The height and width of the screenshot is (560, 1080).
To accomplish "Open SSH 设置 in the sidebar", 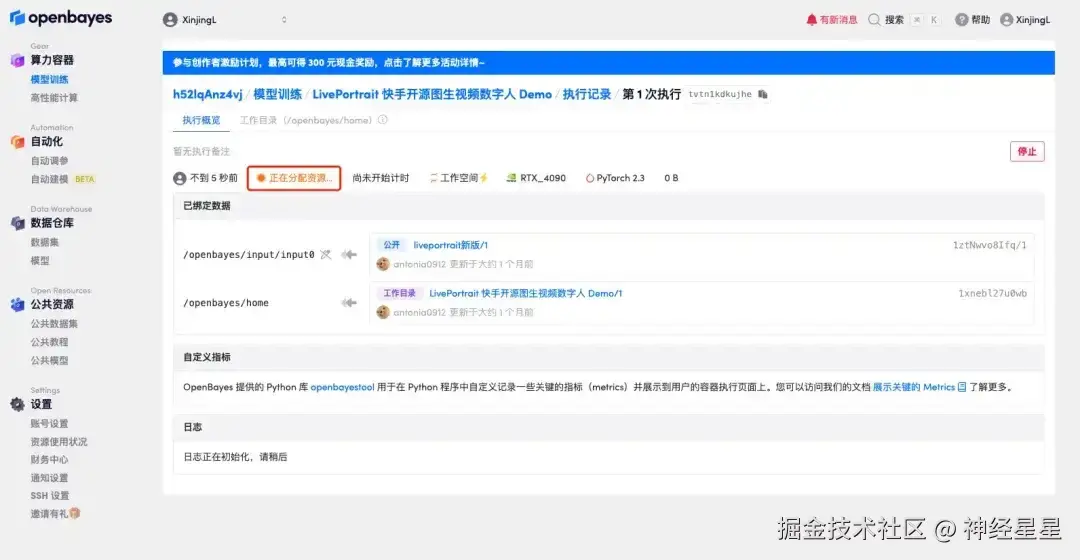I will 50,495.
